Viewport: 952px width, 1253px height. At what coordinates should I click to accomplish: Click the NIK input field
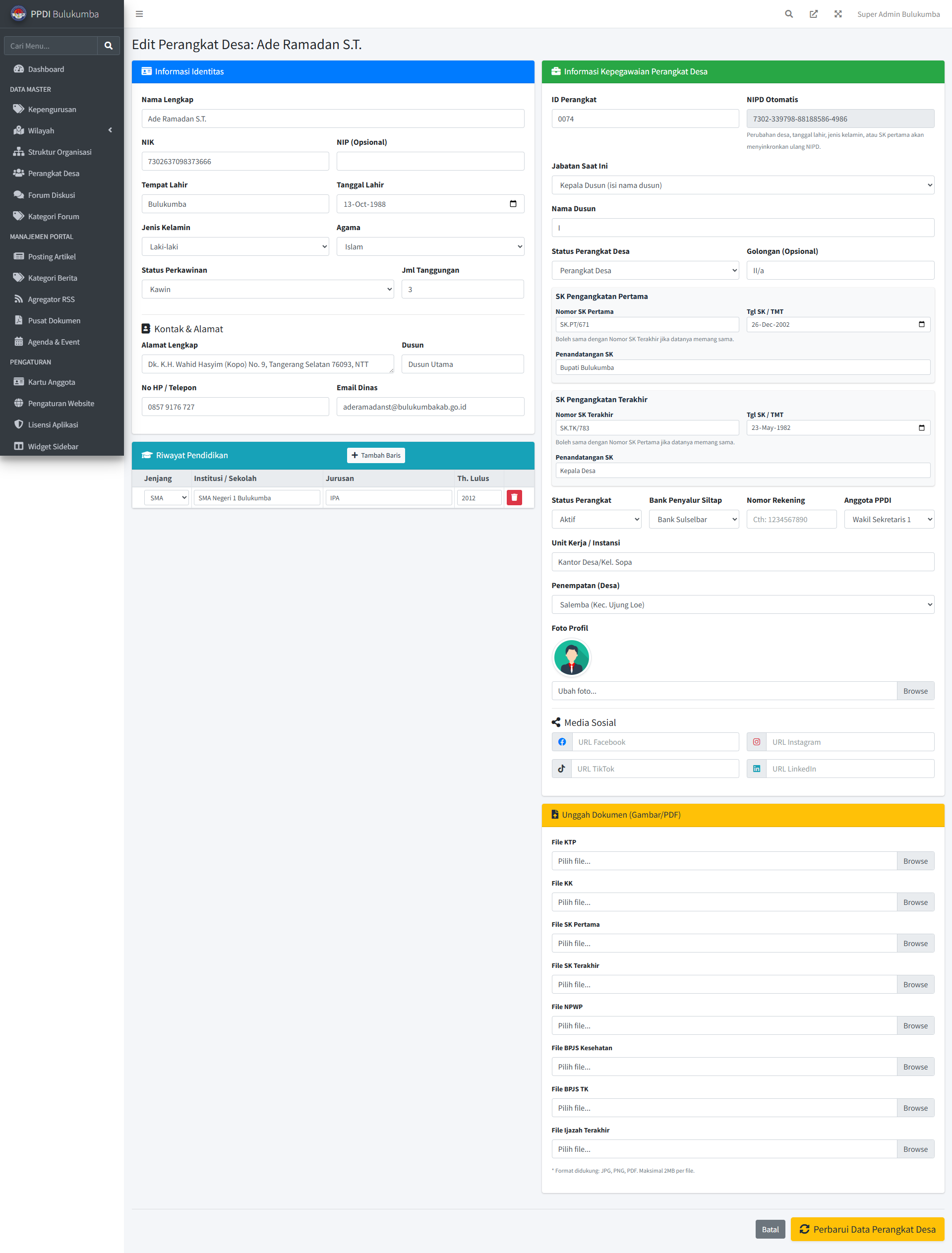click(x=235, y=162)
